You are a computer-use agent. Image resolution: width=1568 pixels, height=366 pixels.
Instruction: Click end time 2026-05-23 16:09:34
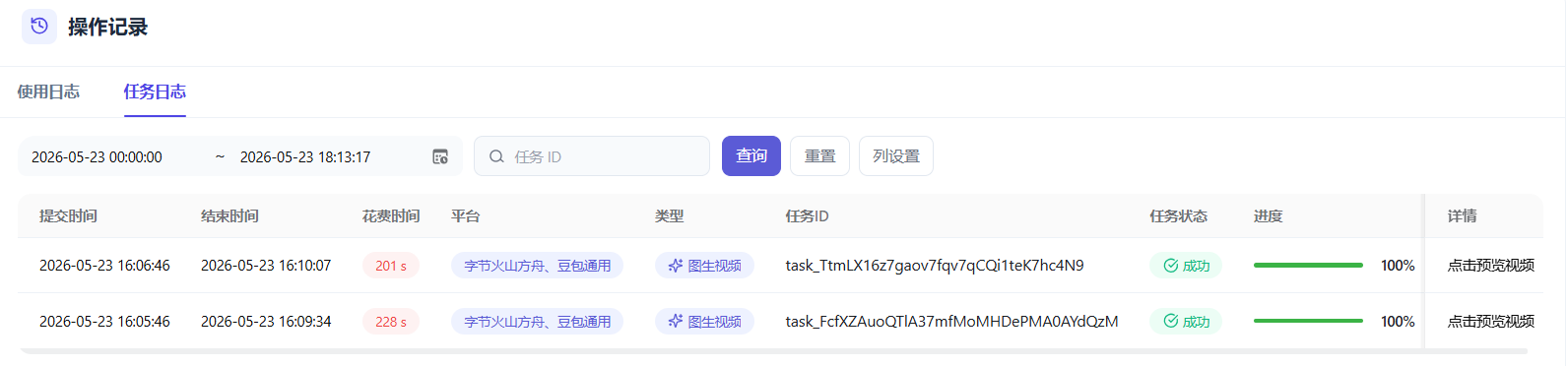tap(266, 322)
